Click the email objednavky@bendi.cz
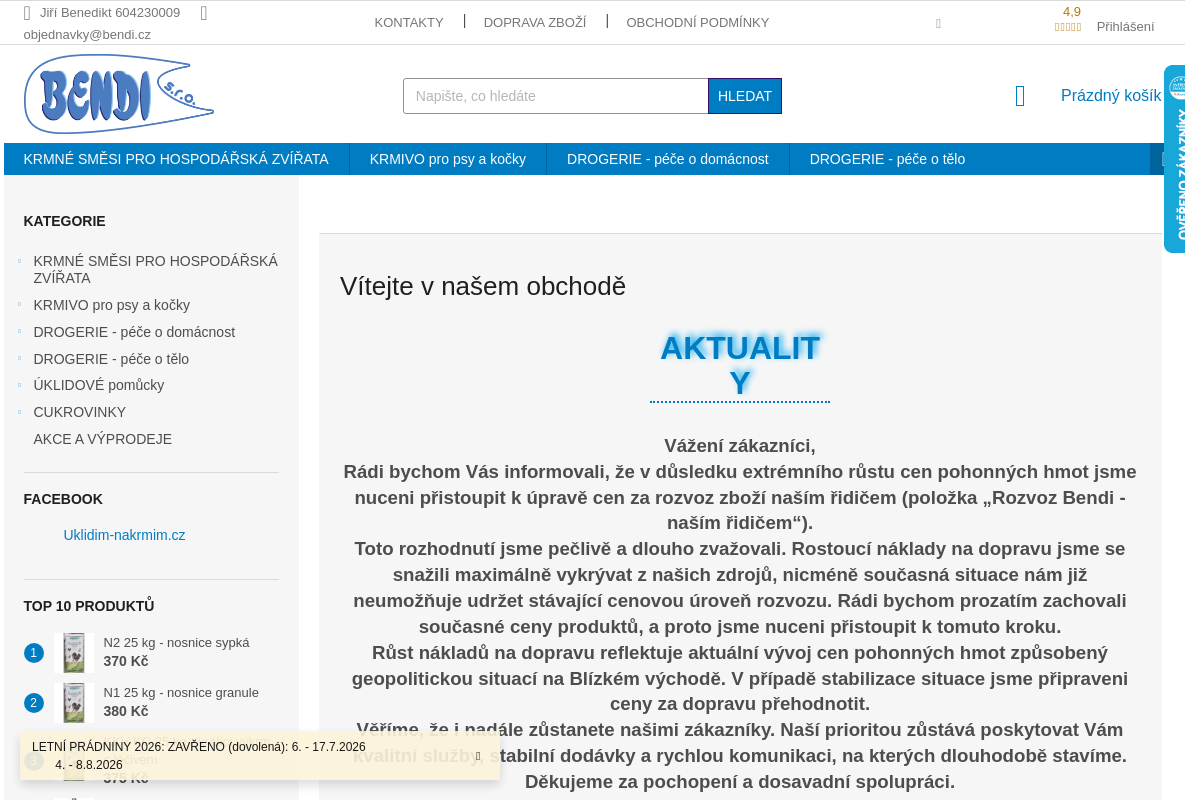The width and height of the screenshot is (1200, 800). [87, 34]
